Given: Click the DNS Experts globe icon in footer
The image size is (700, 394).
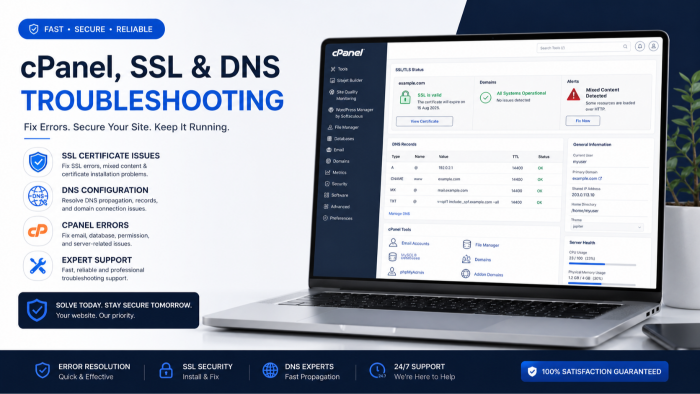Looking at the screenshot, I should [270, 370].
